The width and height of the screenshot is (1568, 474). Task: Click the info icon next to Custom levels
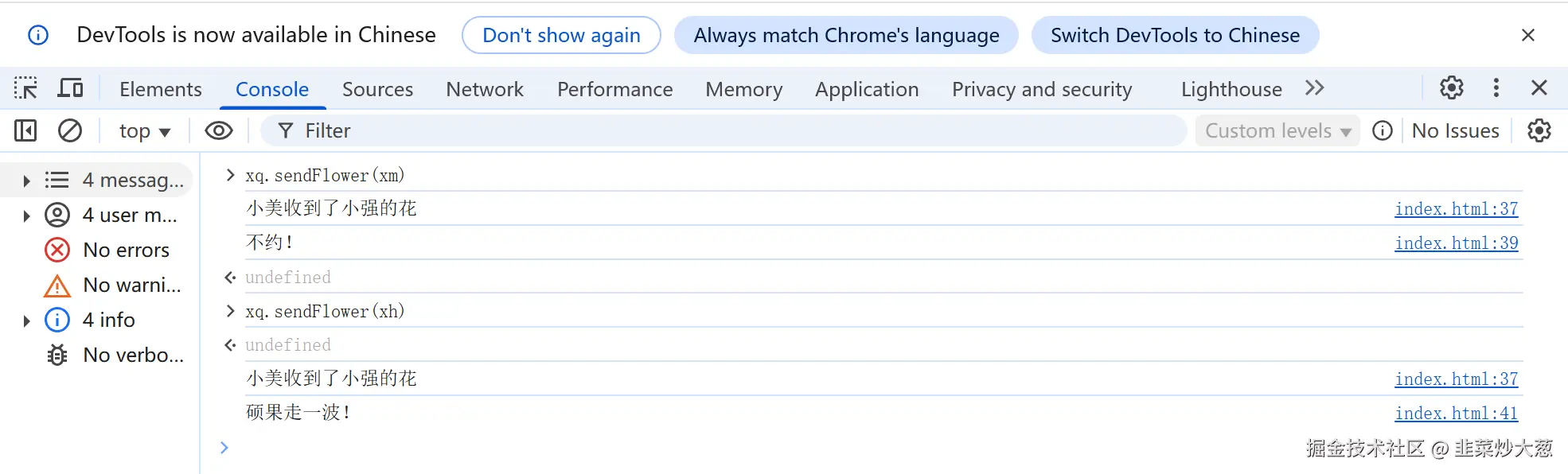(x=1383, y=130)
